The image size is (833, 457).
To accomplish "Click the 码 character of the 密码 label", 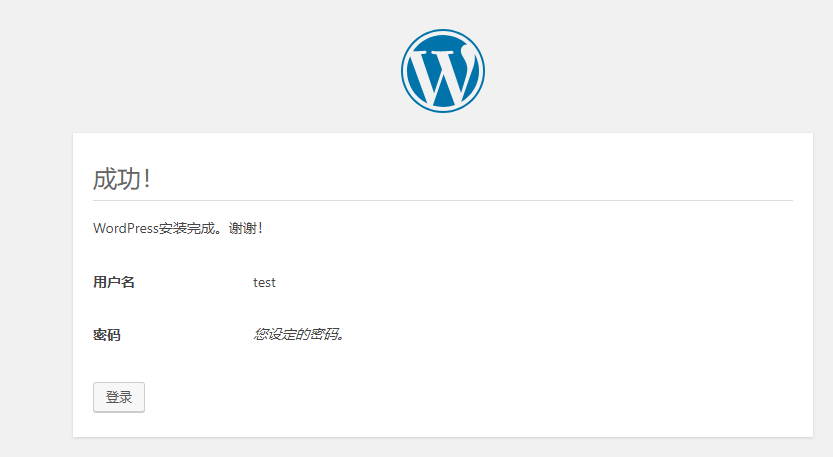I will pyautogui.click(x=114, y=335).
